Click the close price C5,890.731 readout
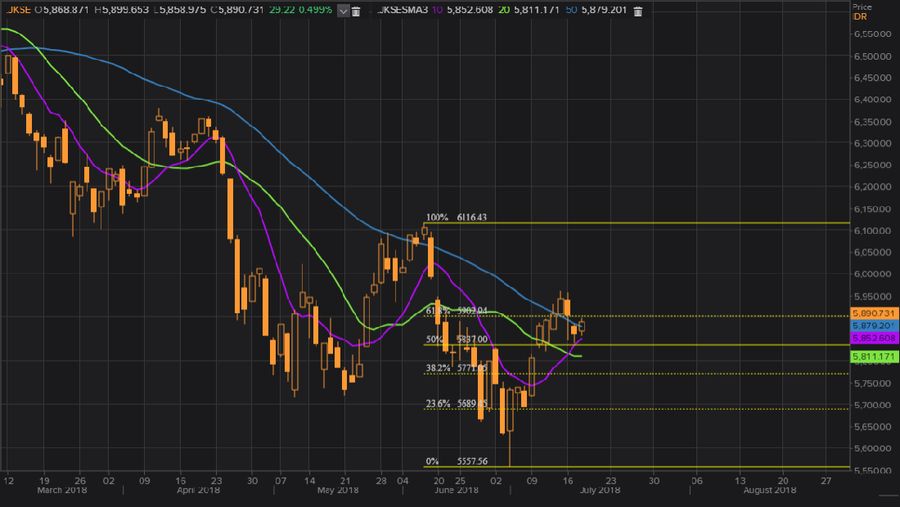This screenshot has height=507, width=900. point(236,10)
